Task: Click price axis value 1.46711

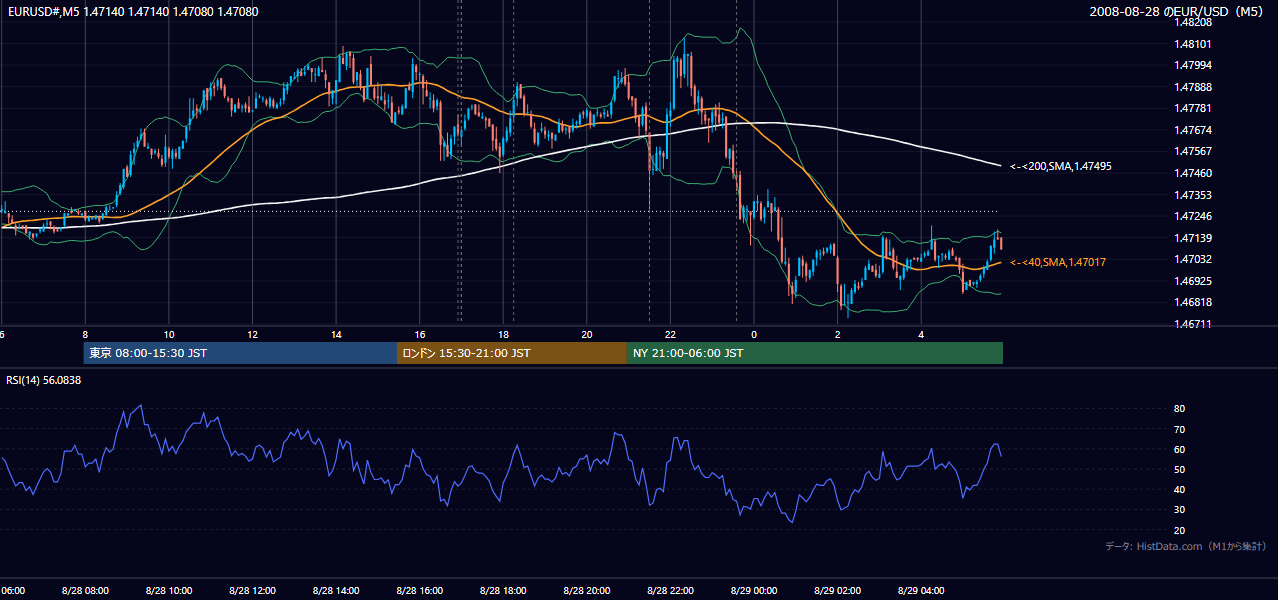Action: [x=1194, y=324]
